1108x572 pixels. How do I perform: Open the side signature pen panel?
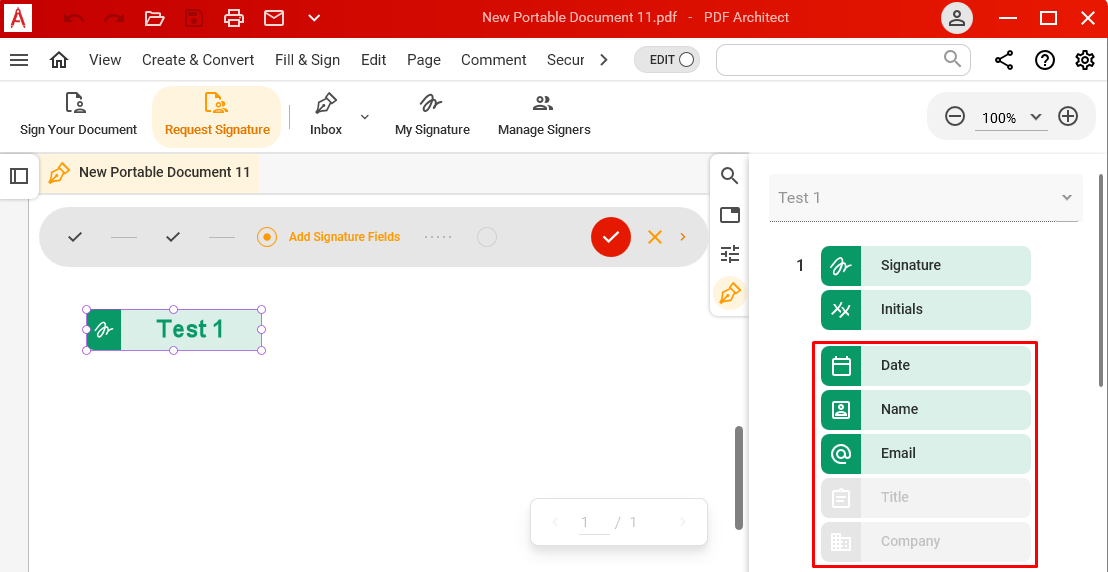(729, 293)
